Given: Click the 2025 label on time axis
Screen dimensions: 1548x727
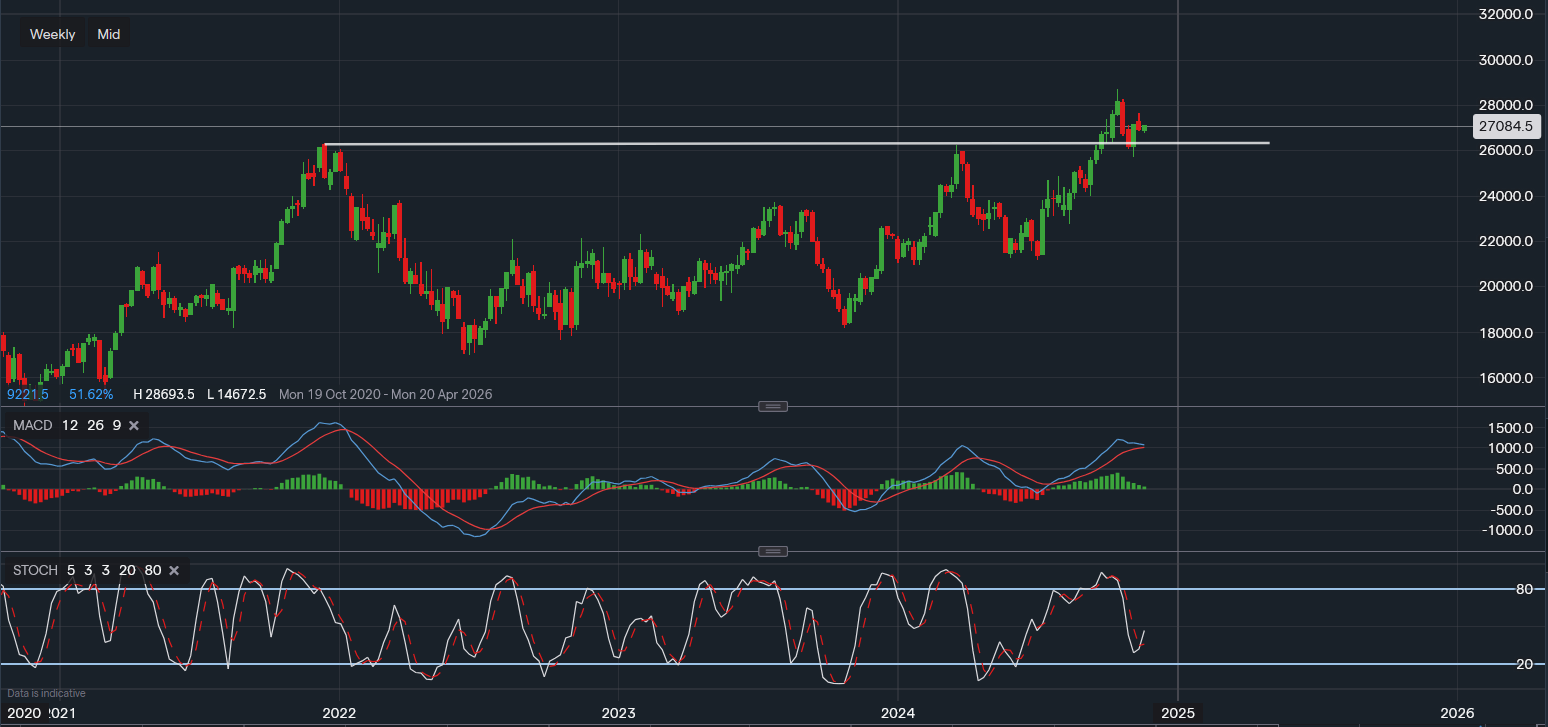Looking at the screenshot, I should click(1177, 713).
